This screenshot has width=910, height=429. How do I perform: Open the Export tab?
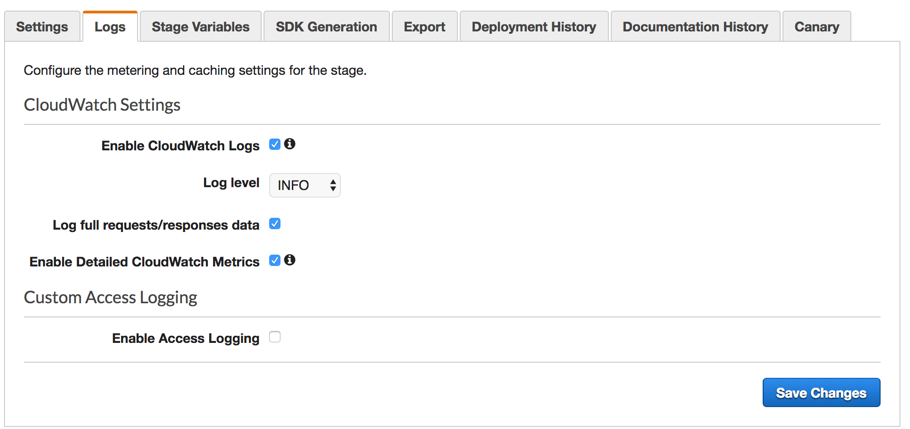pyautogui.click(x=424, y=27)
